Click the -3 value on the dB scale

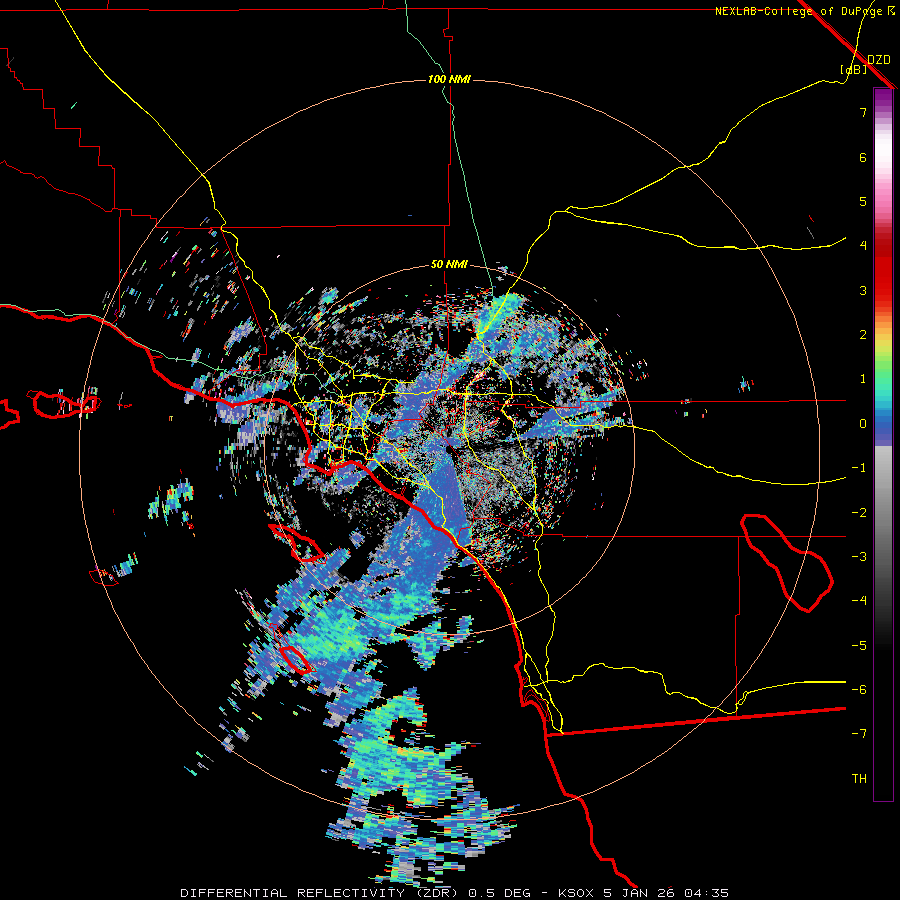[859, 557]
